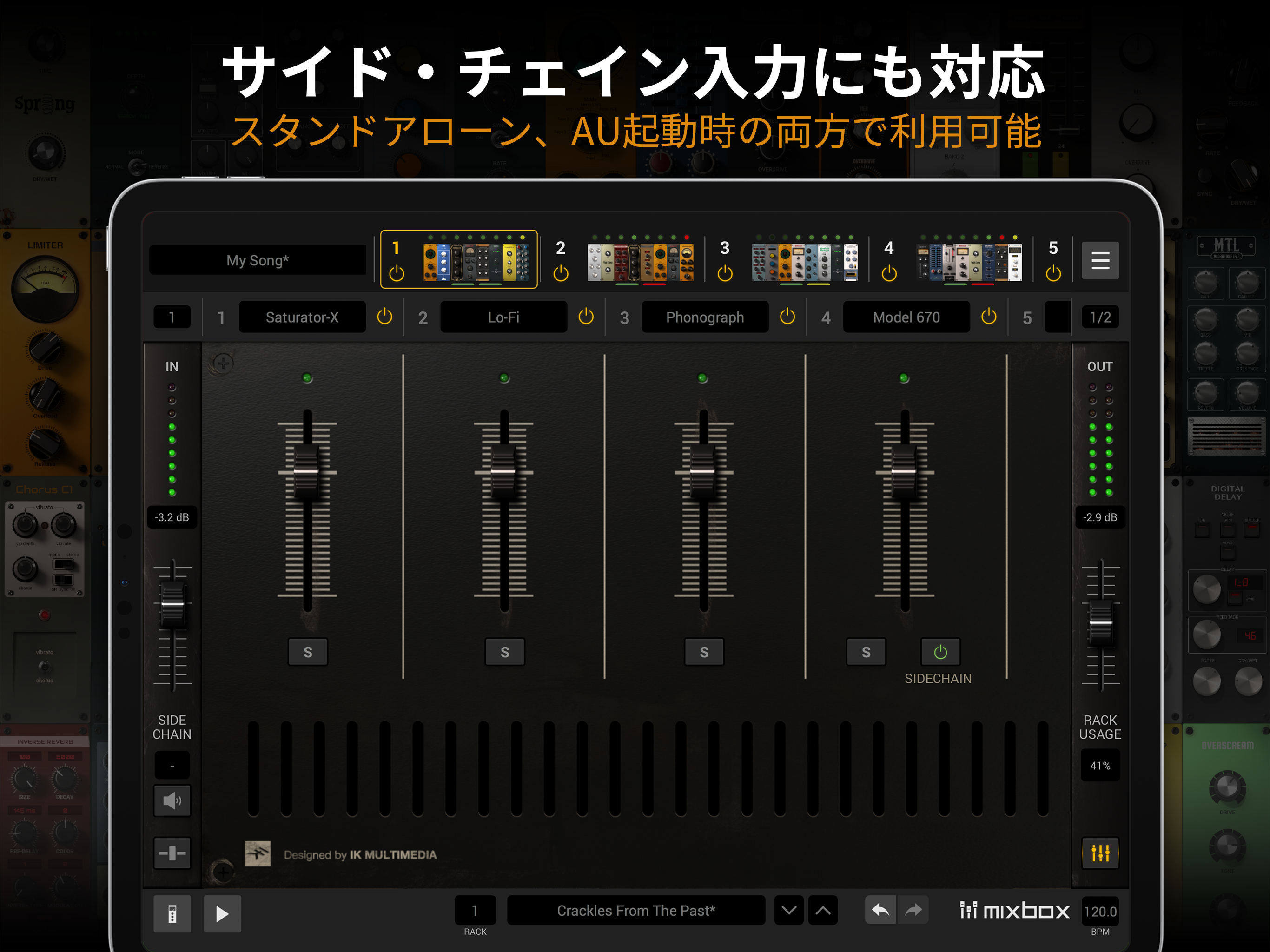Bypass the Model 670 processor
The width and height of the screenshot is (1270, 952).
tap(989, 317)
